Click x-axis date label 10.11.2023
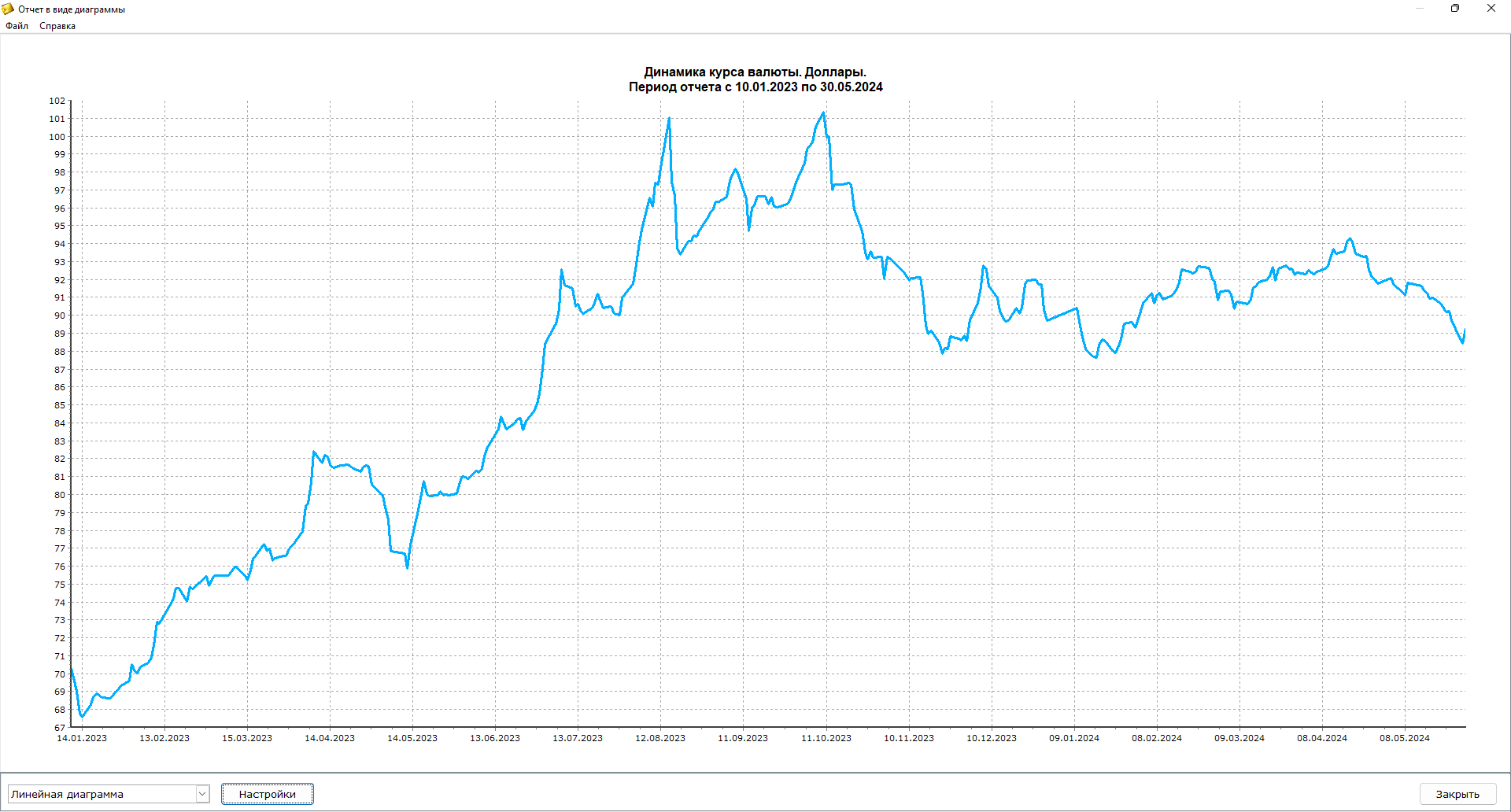 (909, 738)
